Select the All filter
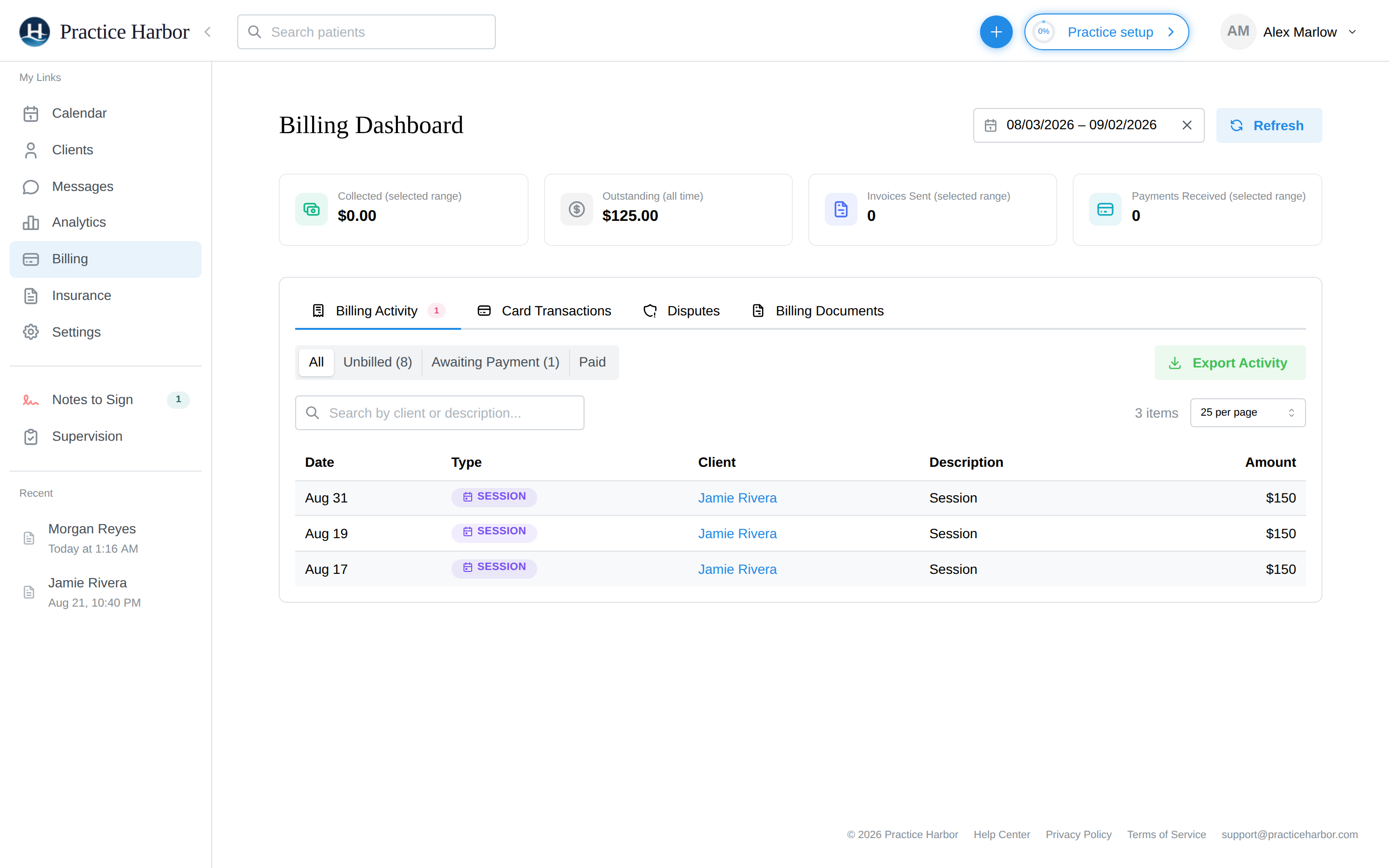1389x868 pixels. pos(316,362)
